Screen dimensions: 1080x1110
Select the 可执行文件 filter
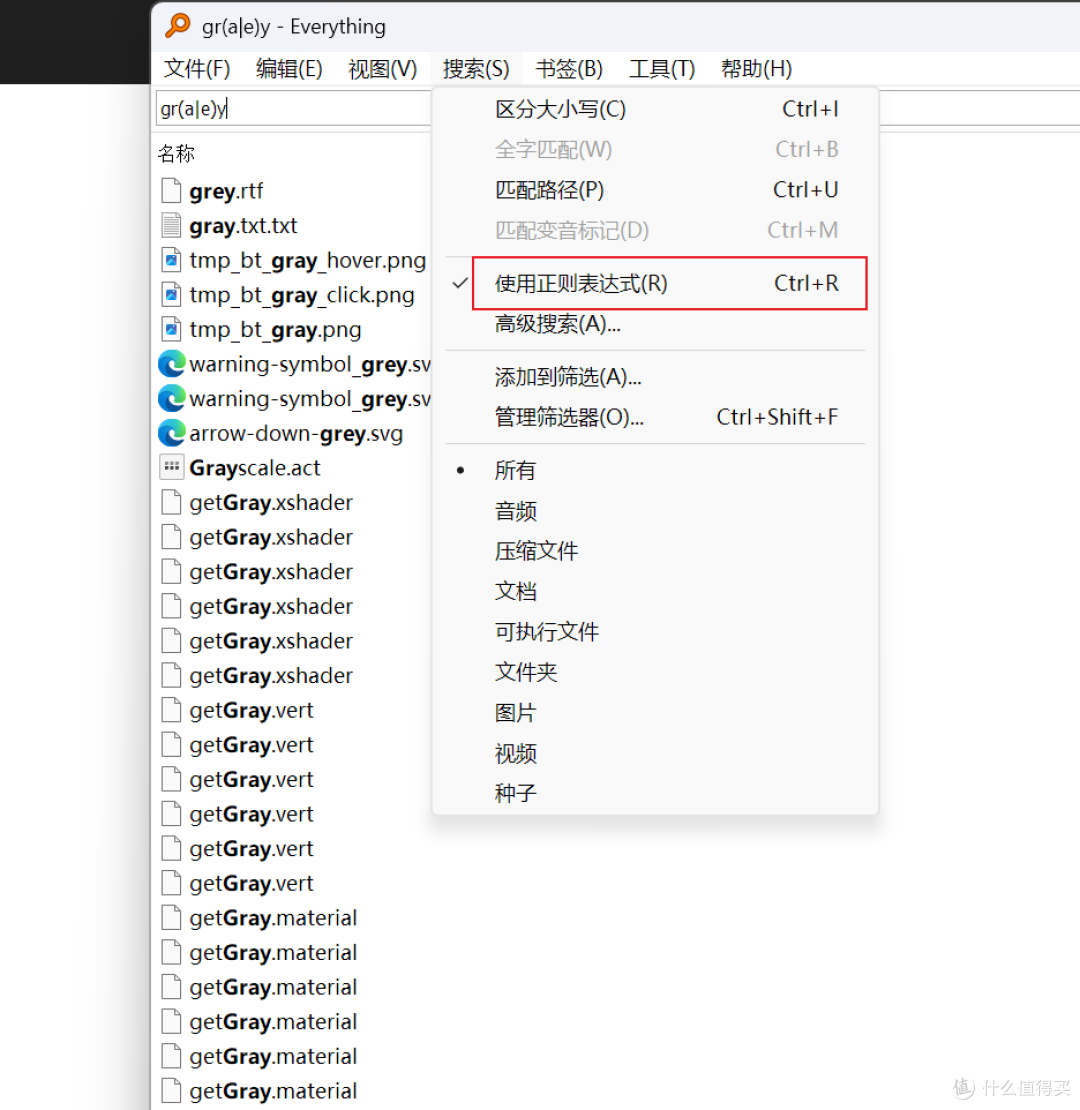tap(655, 631)
